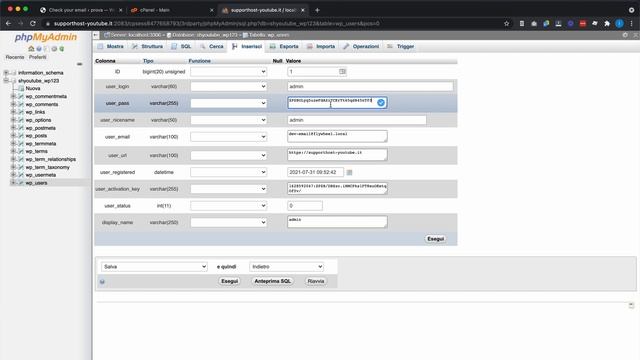
Task: Switch to the cPanel - Main browser tab
Action: [171, 10]
